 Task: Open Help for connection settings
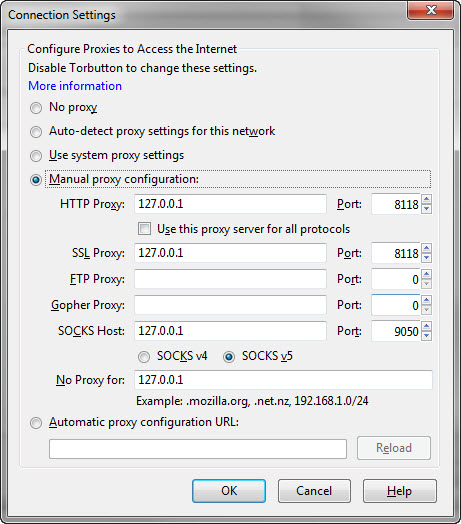400,491
